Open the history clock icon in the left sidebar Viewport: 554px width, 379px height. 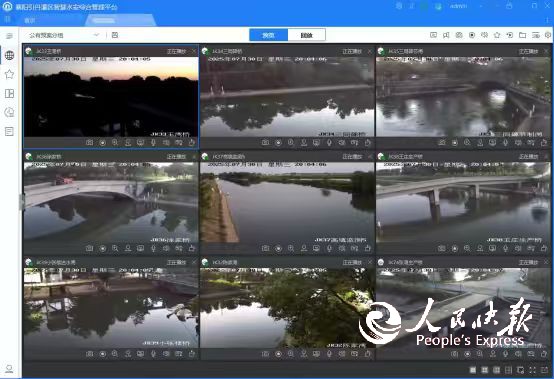tap(10, 112)
